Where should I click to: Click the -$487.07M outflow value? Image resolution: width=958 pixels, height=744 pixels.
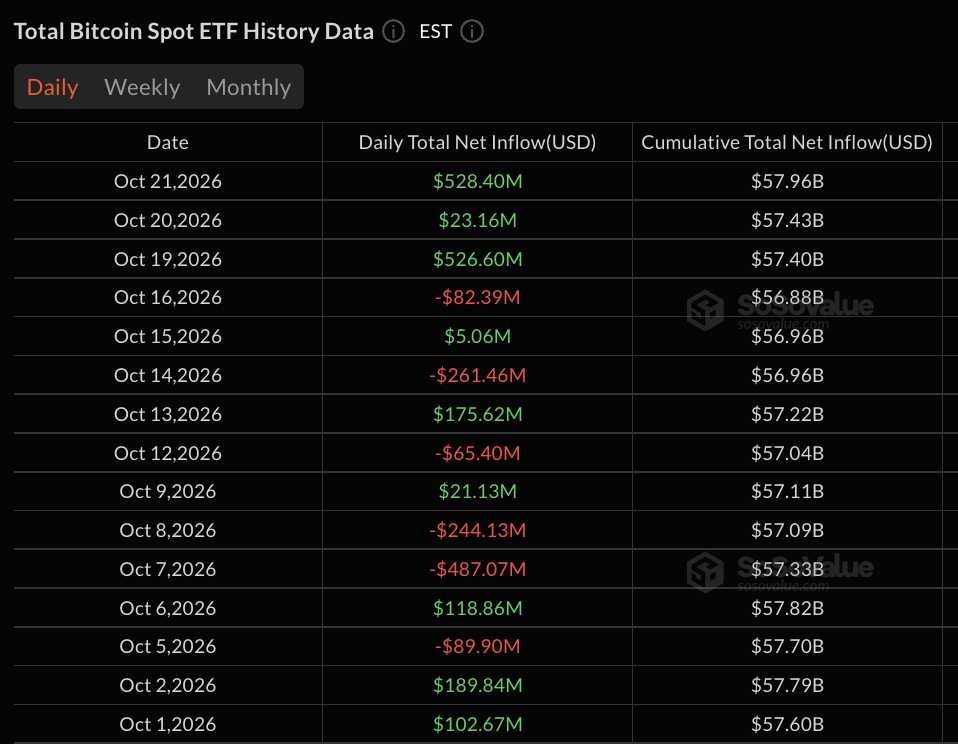pos(478,569)
